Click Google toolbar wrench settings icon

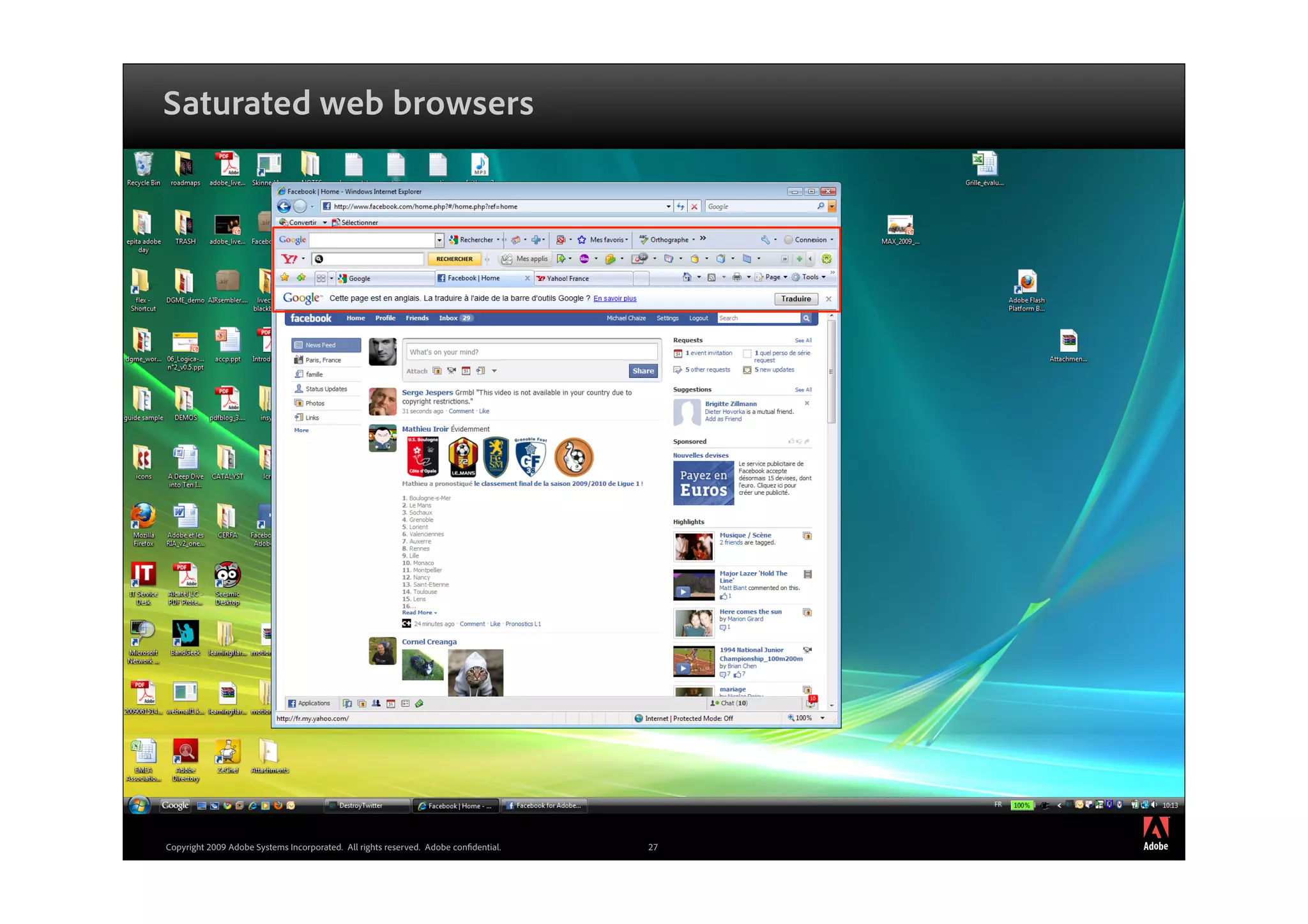[764, 240]
